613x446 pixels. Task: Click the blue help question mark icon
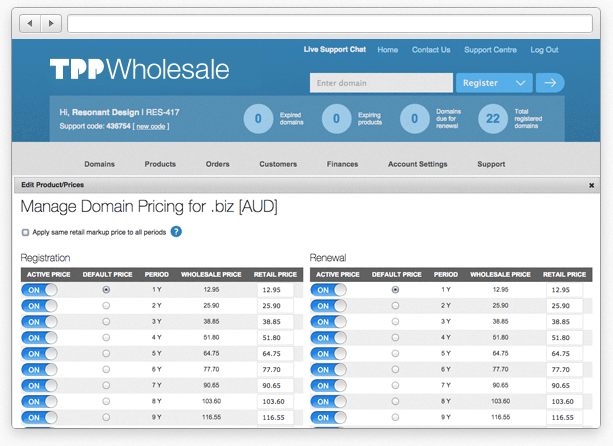click(176, 232)
